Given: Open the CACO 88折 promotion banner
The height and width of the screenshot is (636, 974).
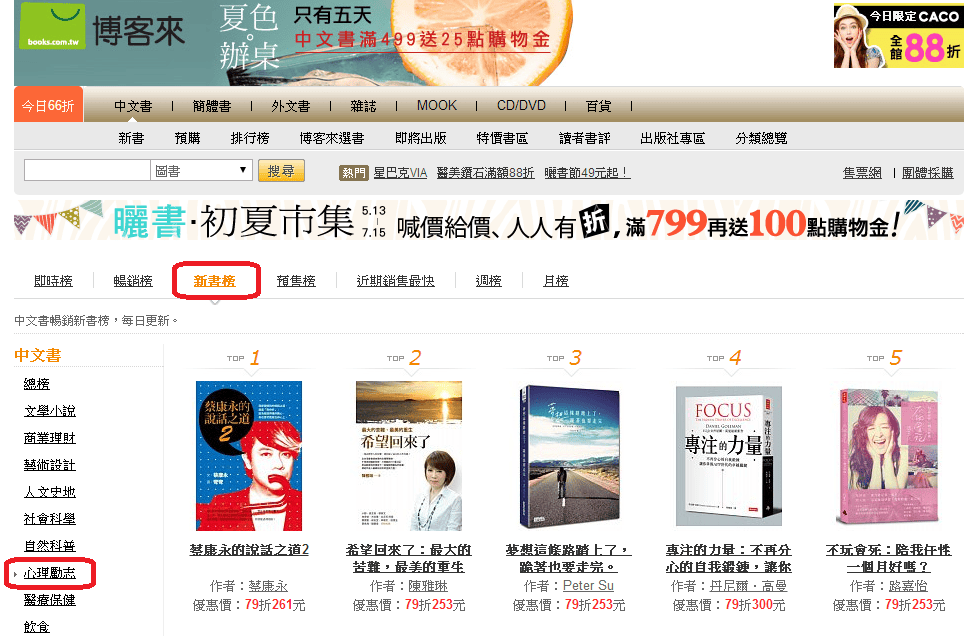Looking at the screenshot, I should (x=898, y=36).
